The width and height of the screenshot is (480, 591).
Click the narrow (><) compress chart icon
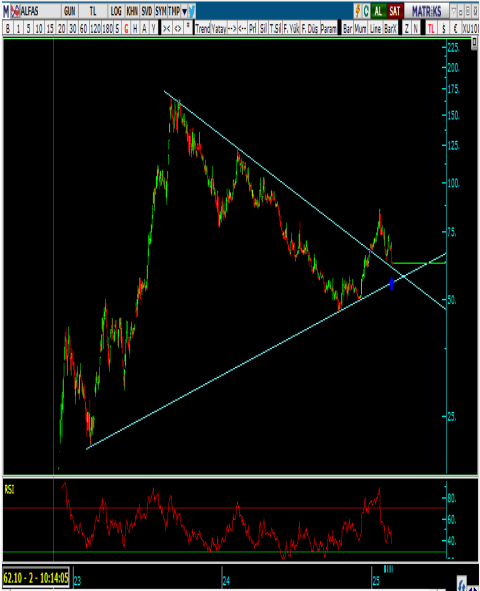[x=167, y=28]
